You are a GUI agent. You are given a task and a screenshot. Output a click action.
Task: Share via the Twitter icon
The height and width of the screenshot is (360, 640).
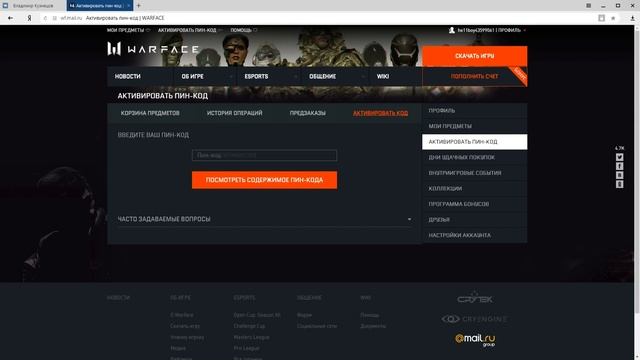pos(620,157)
